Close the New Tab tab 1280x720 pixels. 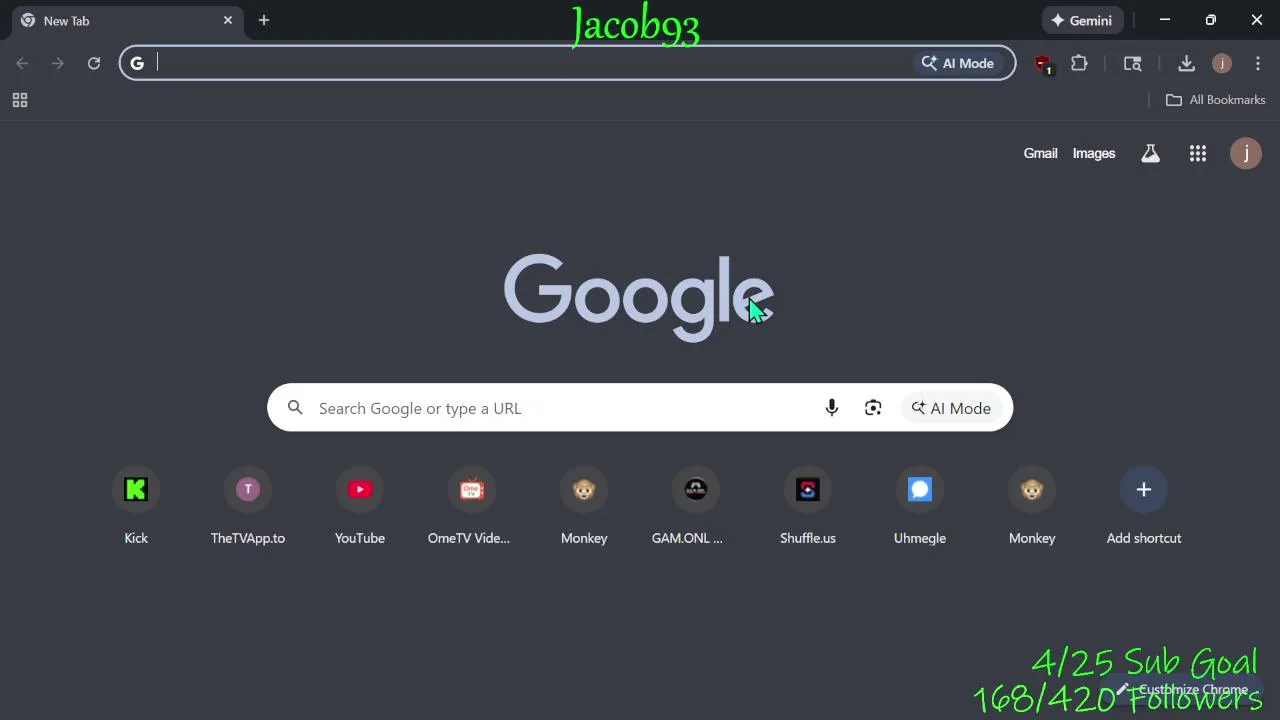pos(228,20)
